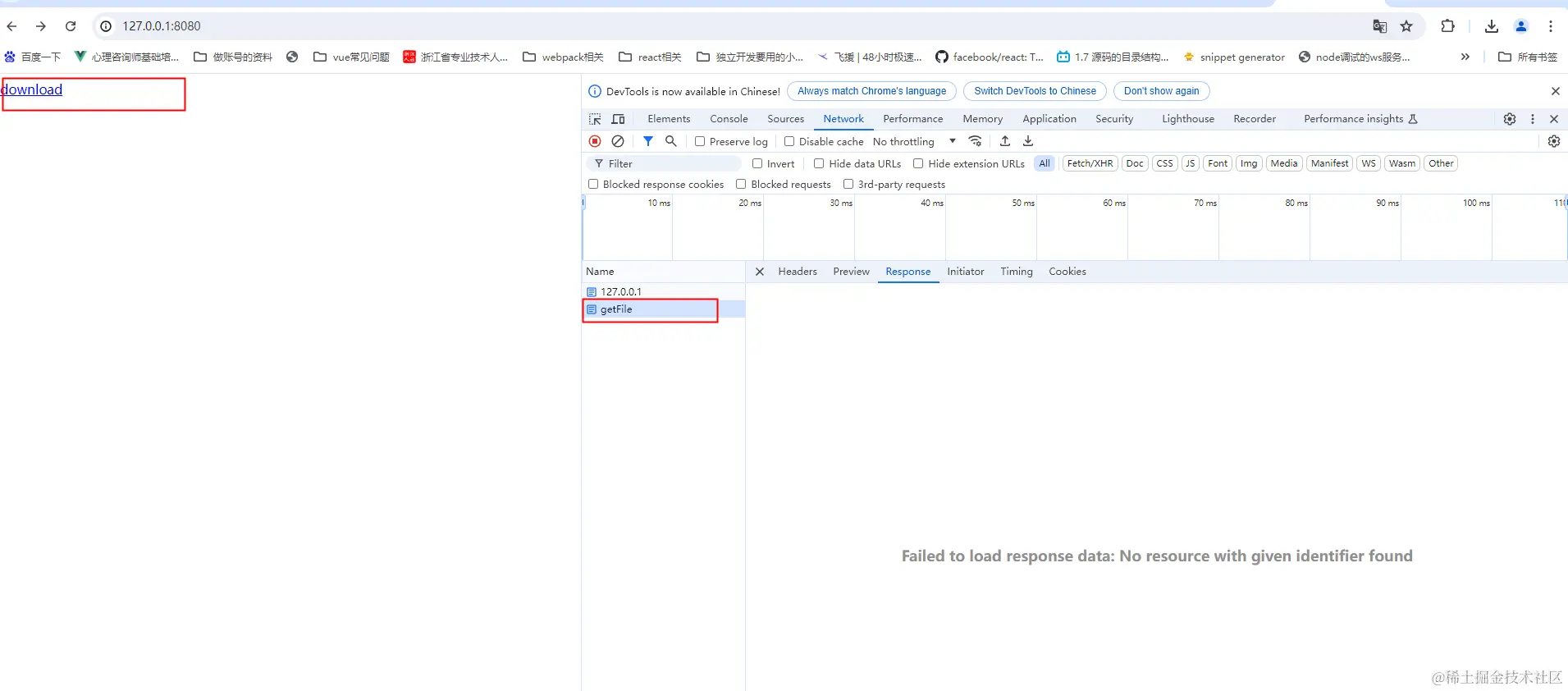Open the profile avatar icon
The height and width of the screenshot is (691, 1568).
pyautogui.click(x=1521, y=26)
